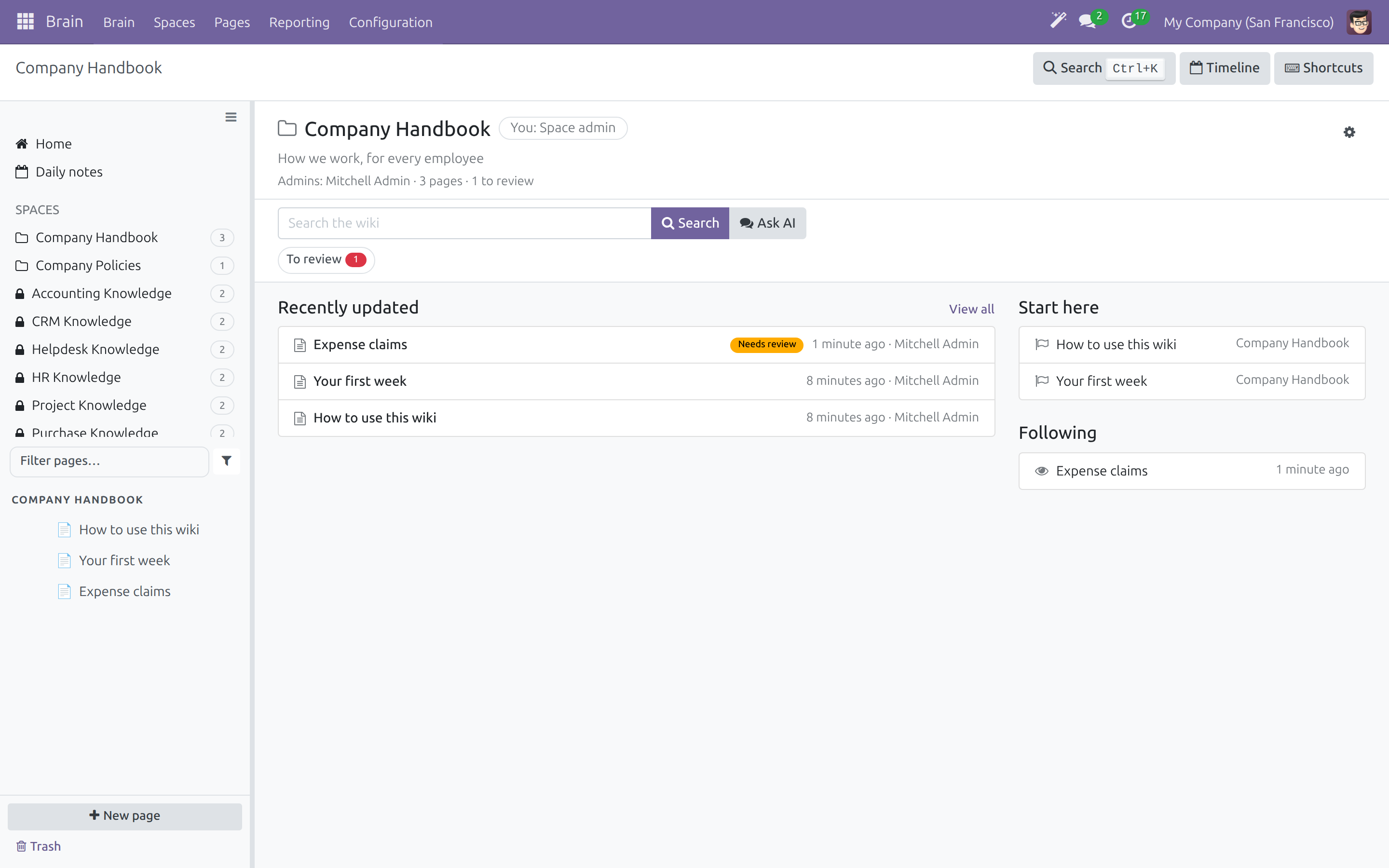Open the Helpdesk Knowledge space
1389x868 pixels.
[124, 350]
